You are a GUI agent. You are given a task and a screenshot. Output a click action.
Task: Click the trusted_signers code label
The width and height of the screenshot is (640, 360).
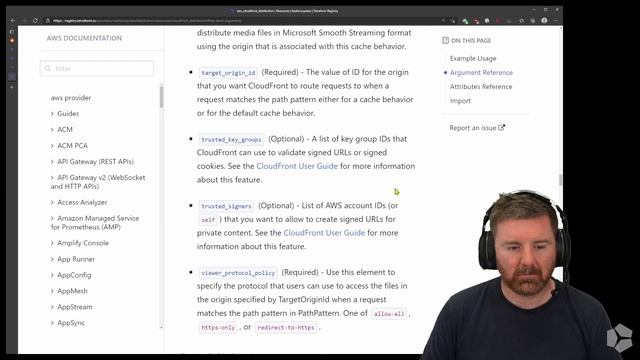(226, 206)
